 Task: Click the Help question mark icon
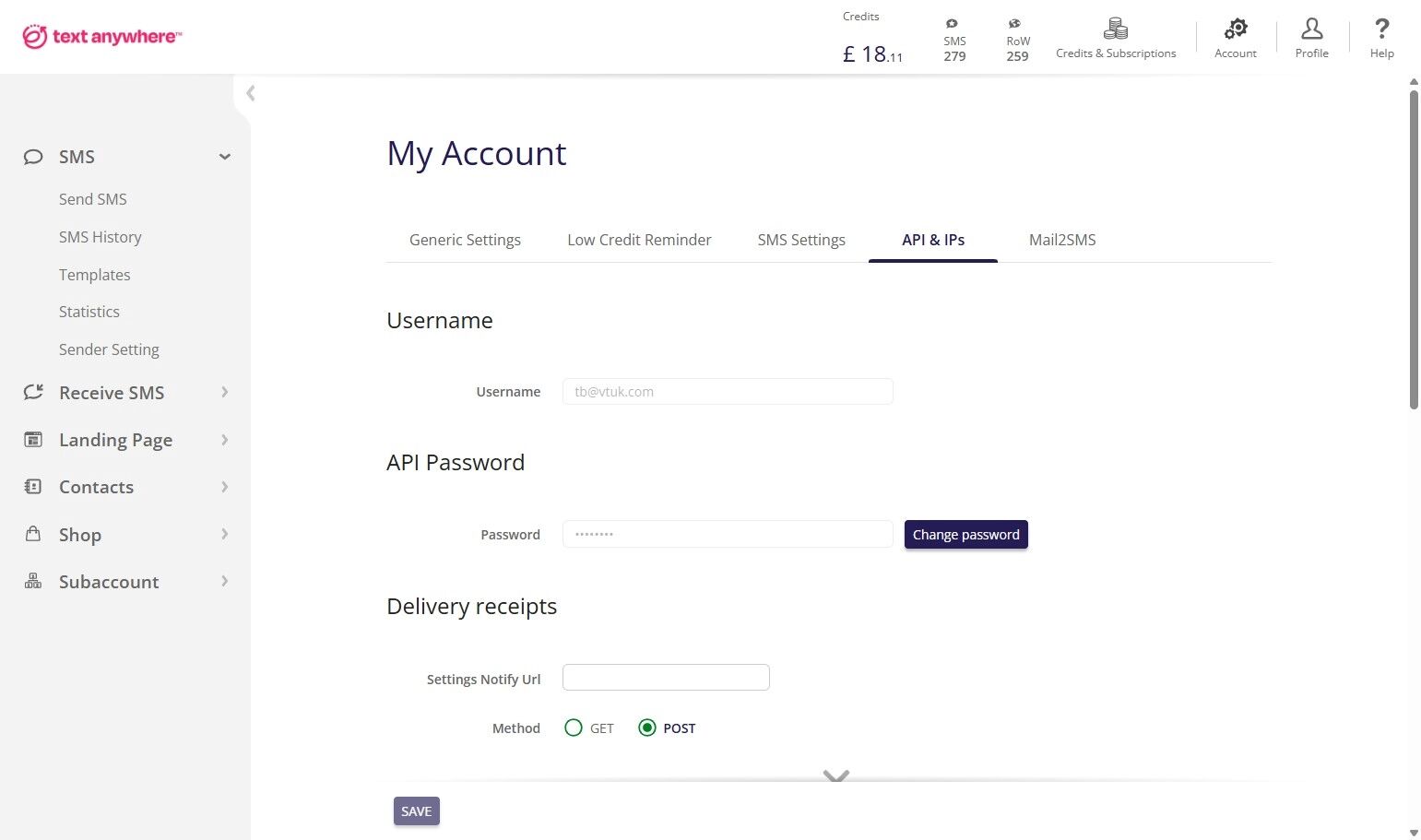pyautogui.click(x=1381, y=29)
